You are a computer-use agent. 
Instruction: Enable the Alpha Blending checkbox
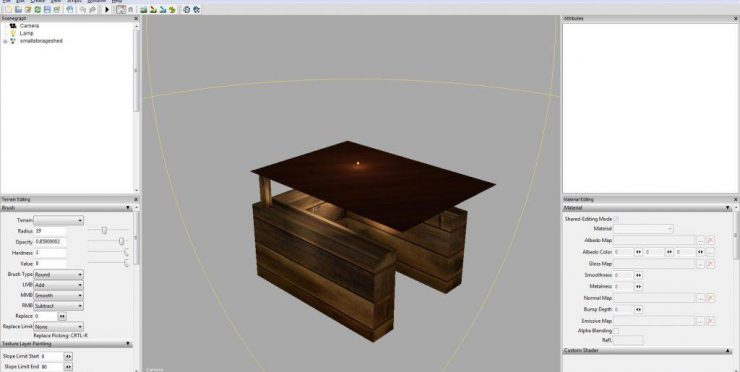tap(616, 331)
